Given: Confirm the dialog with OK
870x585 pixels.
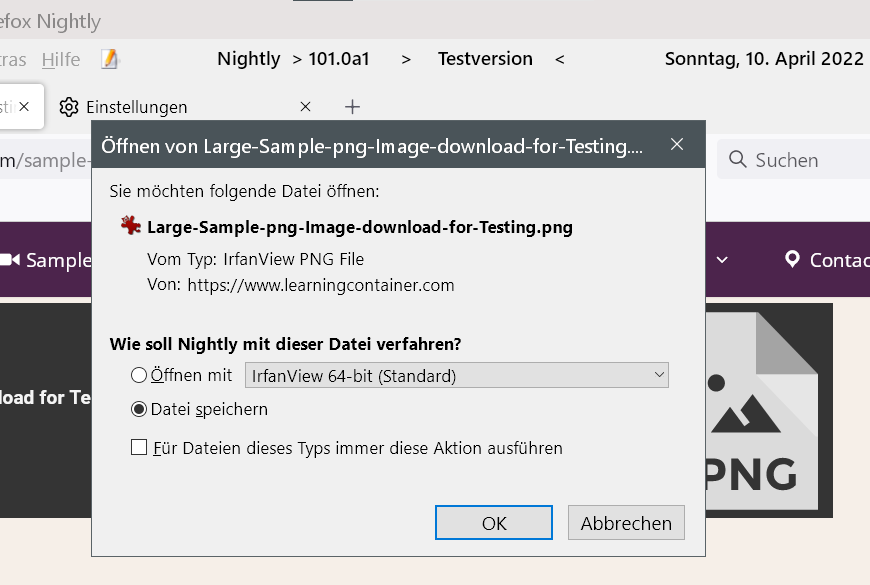Looking at the screenshot, I should pyautogui.click(x=494, y=523).
